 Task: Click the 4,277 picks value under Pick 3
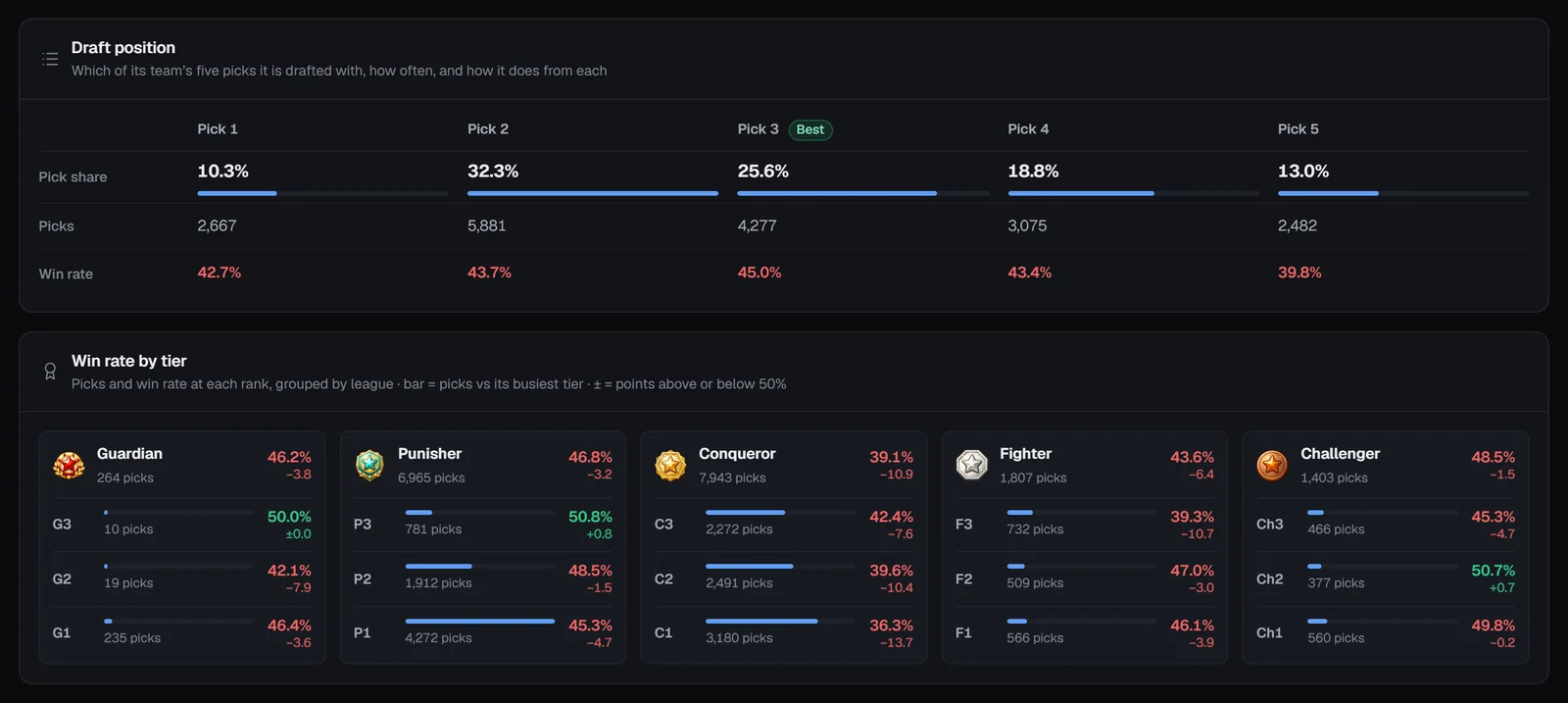tap(758, 226)
